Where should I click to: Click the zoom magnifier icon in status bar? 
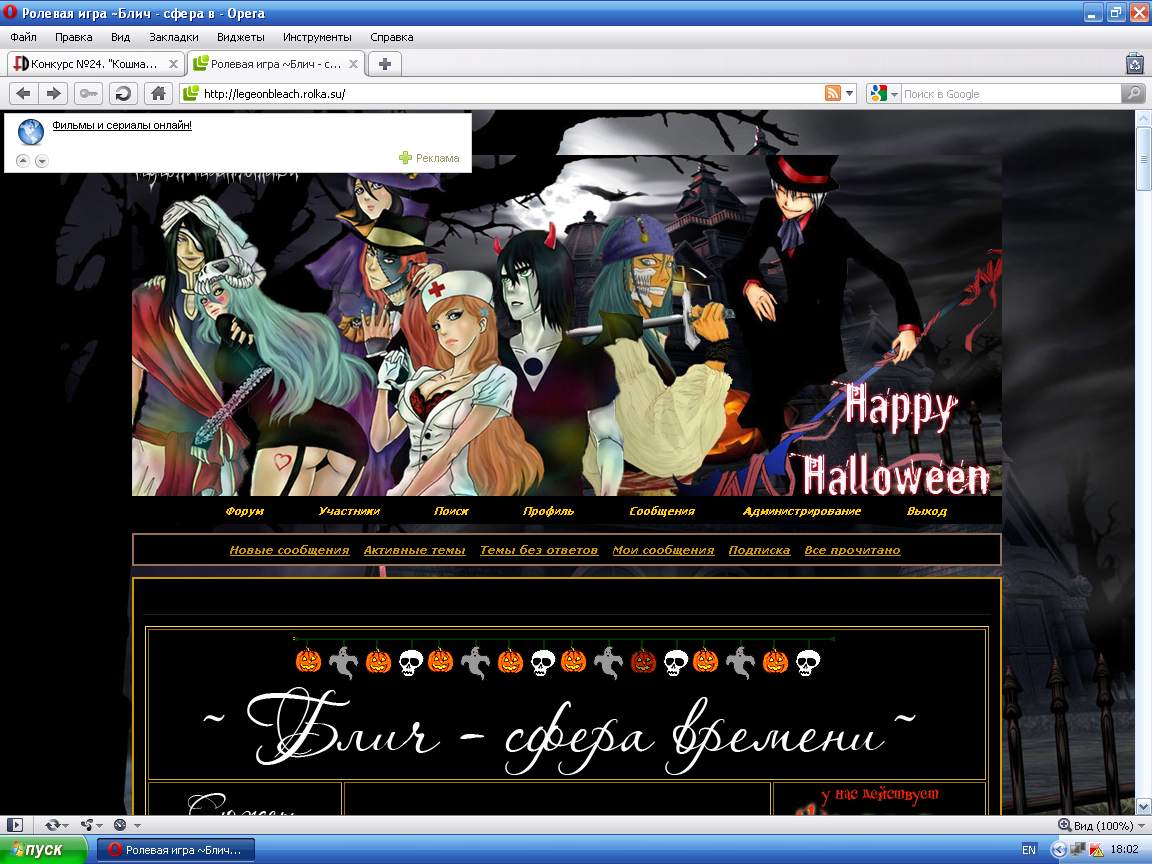(x=1064, y=825)
